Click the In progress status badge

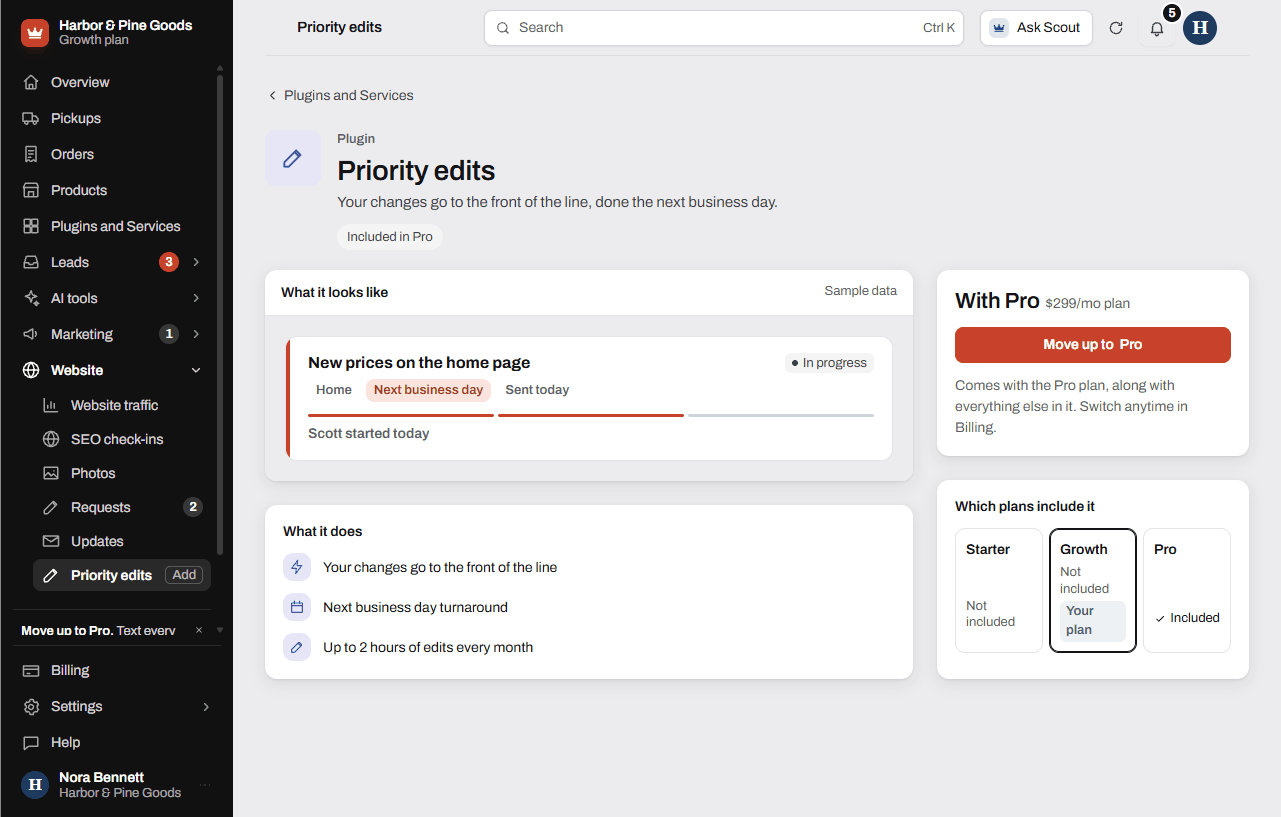click(x=829, y=363)
